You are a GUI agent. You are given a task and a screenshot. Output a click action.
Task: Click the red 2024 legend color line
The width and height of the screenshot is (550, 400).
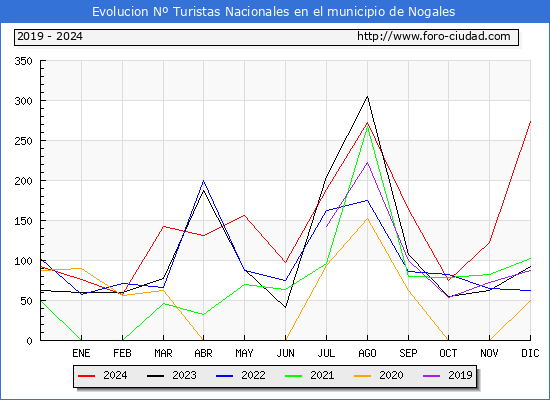click(86, 376)
